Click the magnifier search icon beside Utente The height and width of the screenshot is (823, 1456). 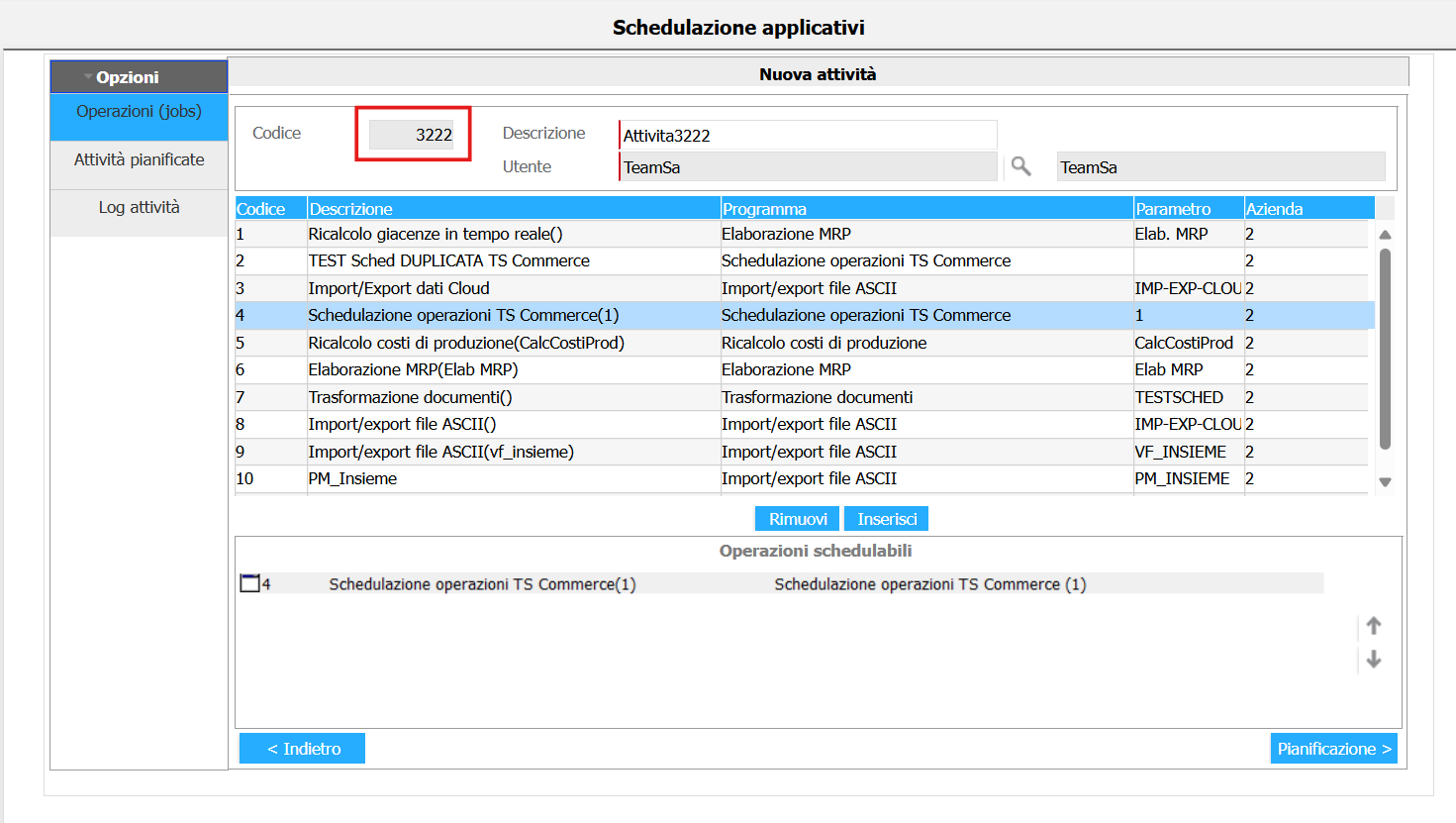(x=1020, y=166)
